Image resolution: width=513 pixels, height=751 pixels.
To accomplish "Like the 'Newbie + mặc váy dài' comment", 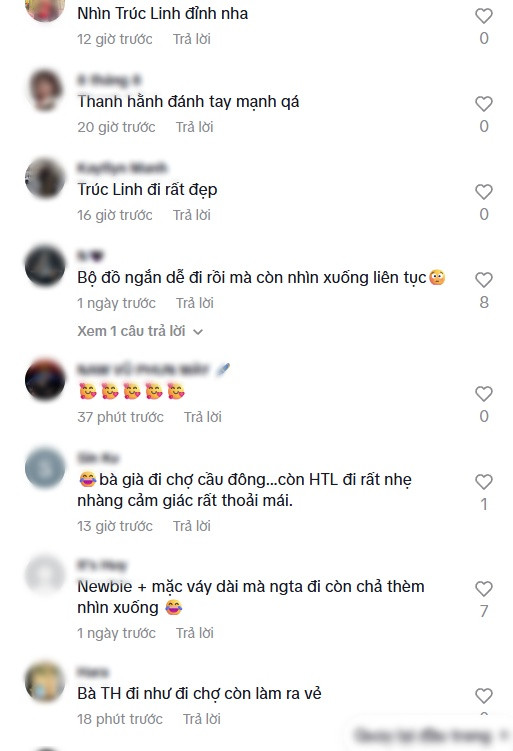I will [484, 589].
